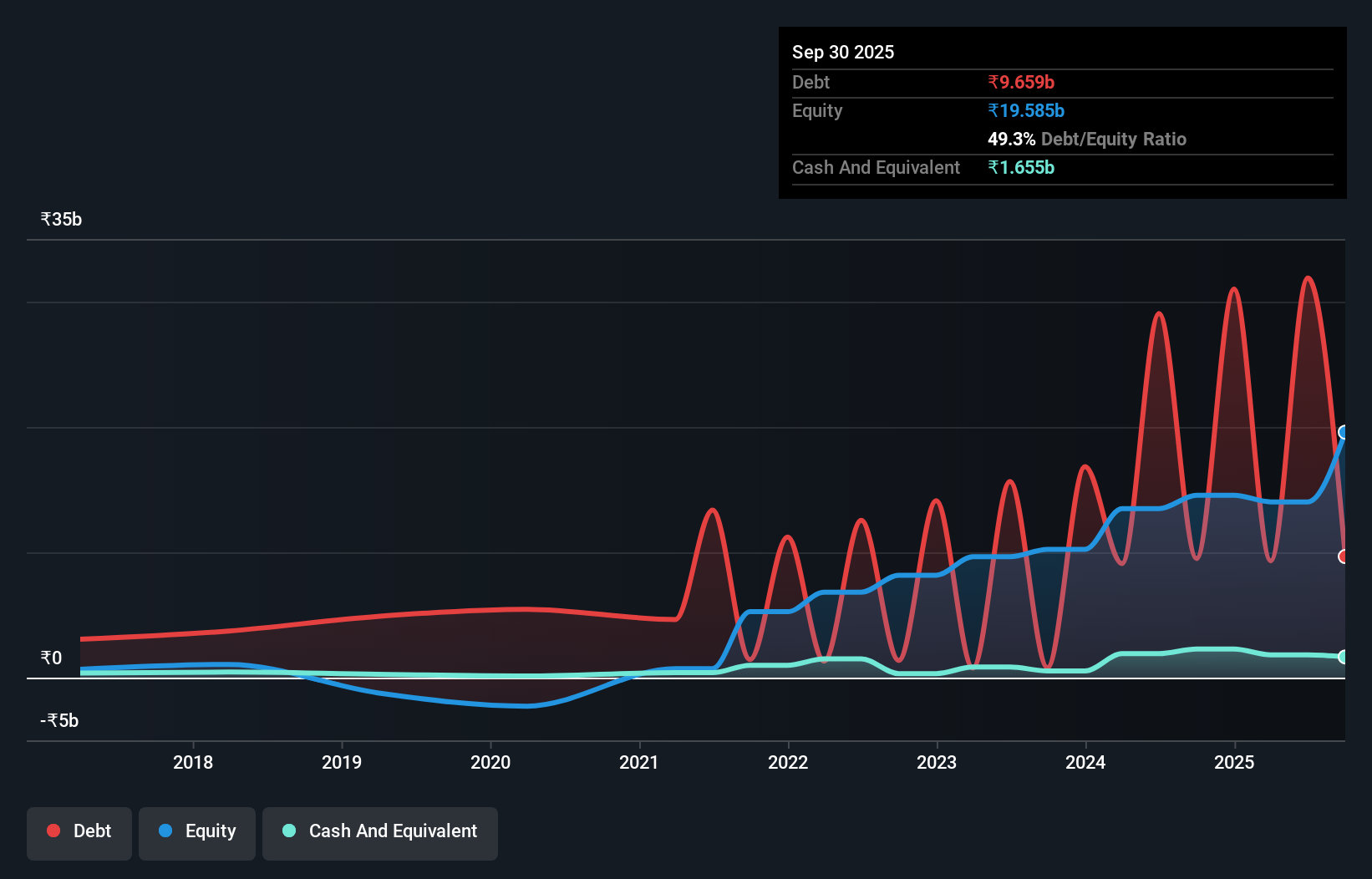Screen dimensions: 1372x879
Task: Toggle the Debt series visibility
Action: coord(79,831)
